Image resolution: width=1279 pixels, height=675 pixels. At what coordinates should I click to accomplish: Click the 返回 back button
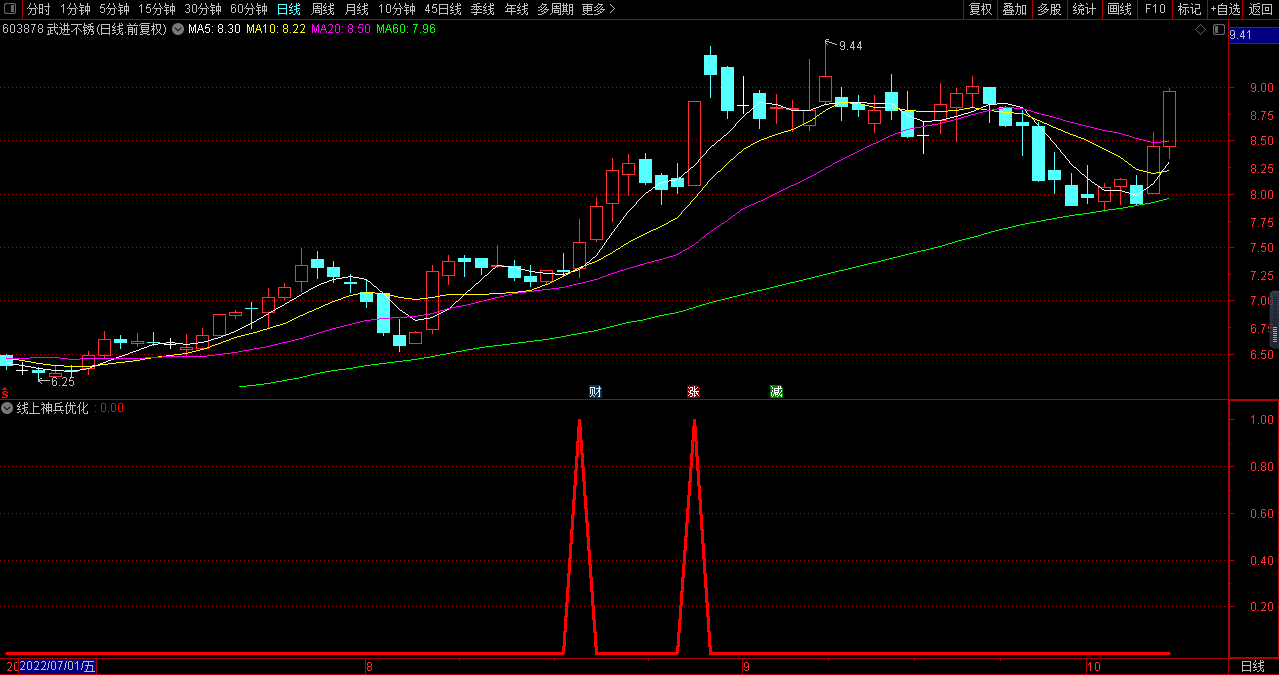coord(1261,9)
